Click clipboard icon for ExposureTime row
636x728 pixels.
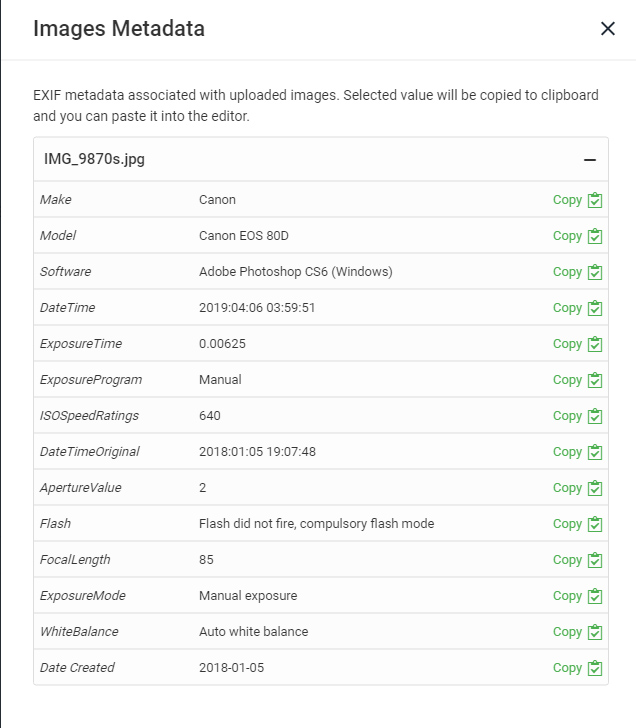click(x=595, y=344)
